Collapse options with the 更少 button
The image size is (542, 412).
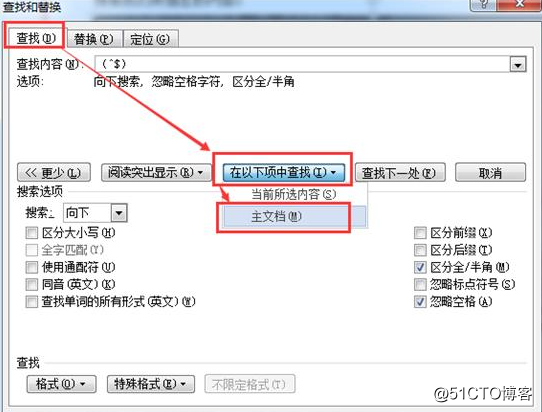pyautogui.click(x=54, y=172)
